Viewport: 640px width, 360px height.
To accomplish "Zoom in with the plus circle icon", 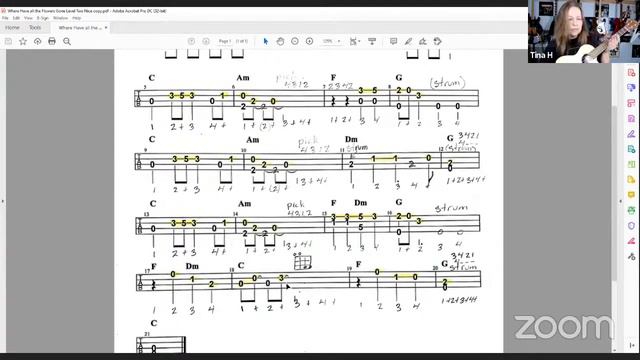I will click(309, 41).
